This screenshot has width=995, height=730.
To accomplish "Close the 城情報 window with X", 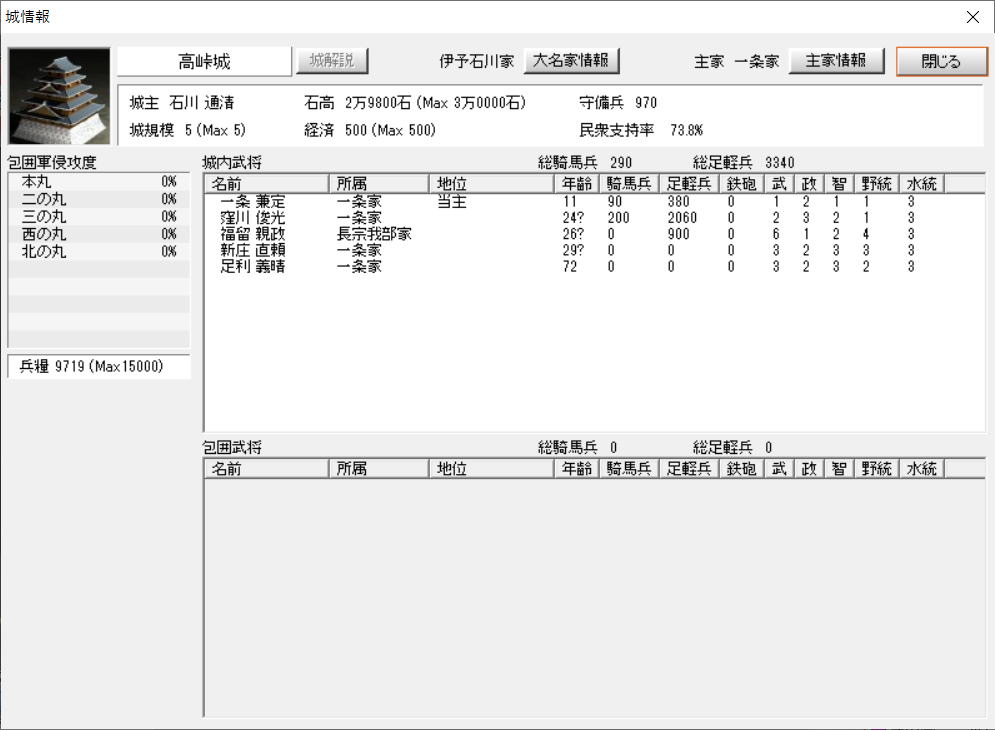I will tap(973, 17).
